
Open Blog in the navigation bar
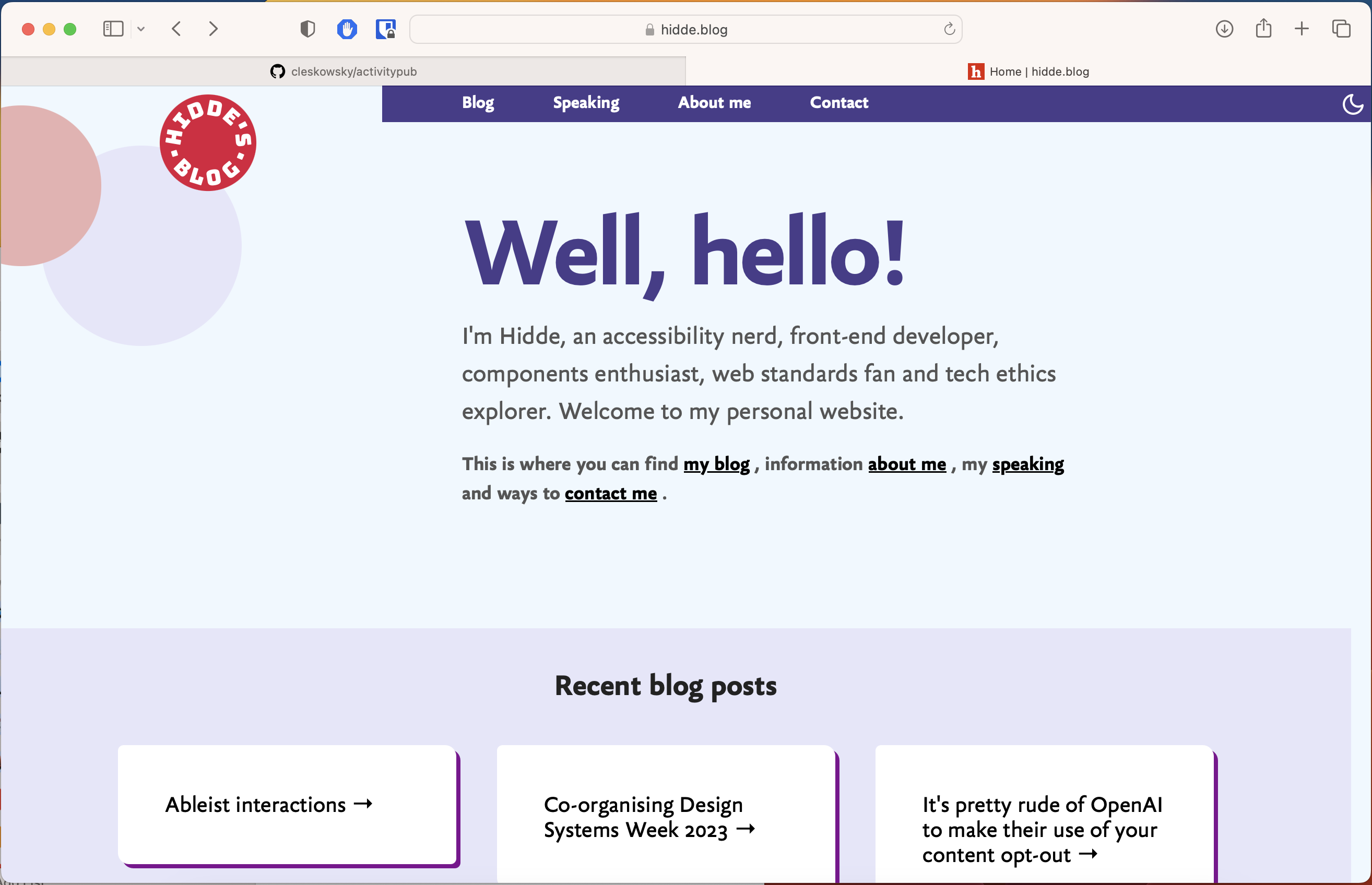(x=478, y=103)
